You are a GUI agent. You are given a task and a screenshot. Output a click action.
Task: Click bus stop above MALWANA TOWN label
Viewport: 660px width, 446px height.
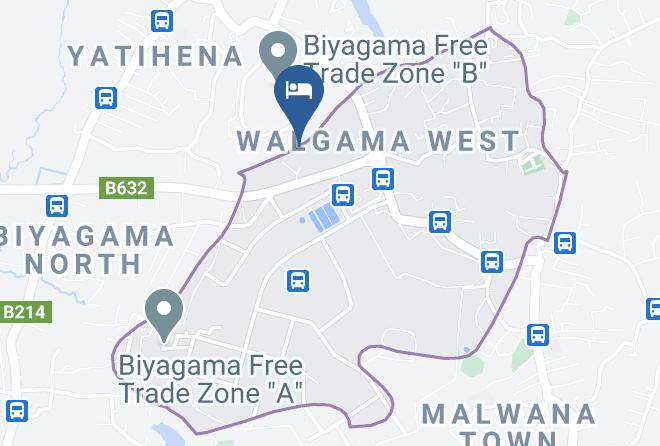538,335
